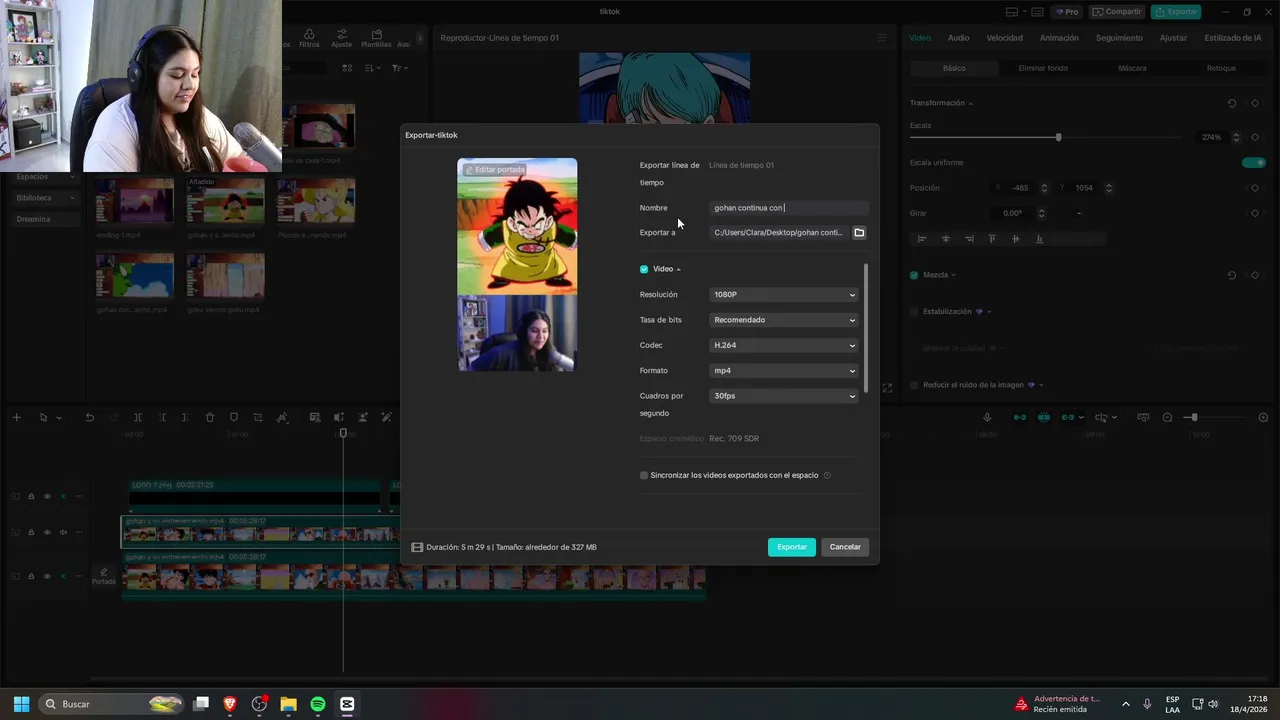Screen dimensions: 1280x720
Task: Click the pencil icon on Editar portada
Action: pyautogui.click(x=469, y=170)
